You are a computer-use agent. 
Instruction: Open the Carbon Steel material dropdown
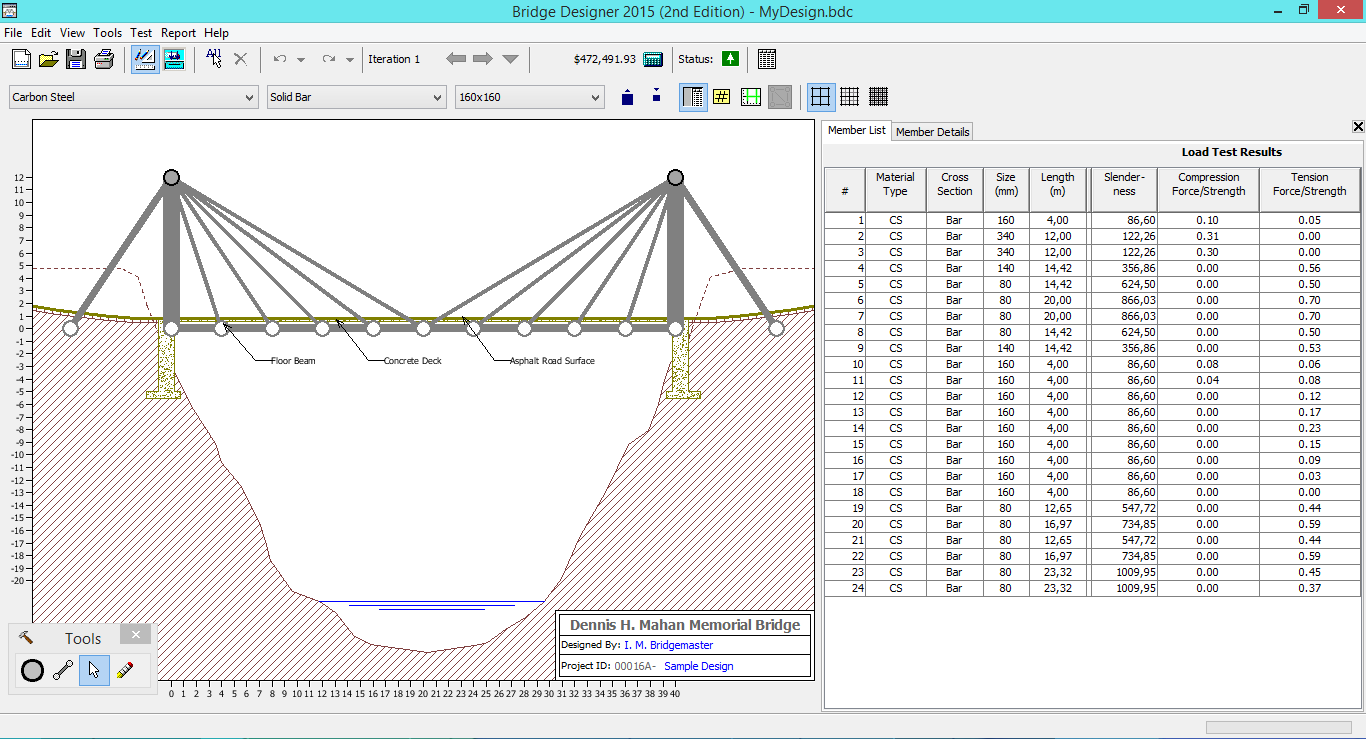point(248,96)
